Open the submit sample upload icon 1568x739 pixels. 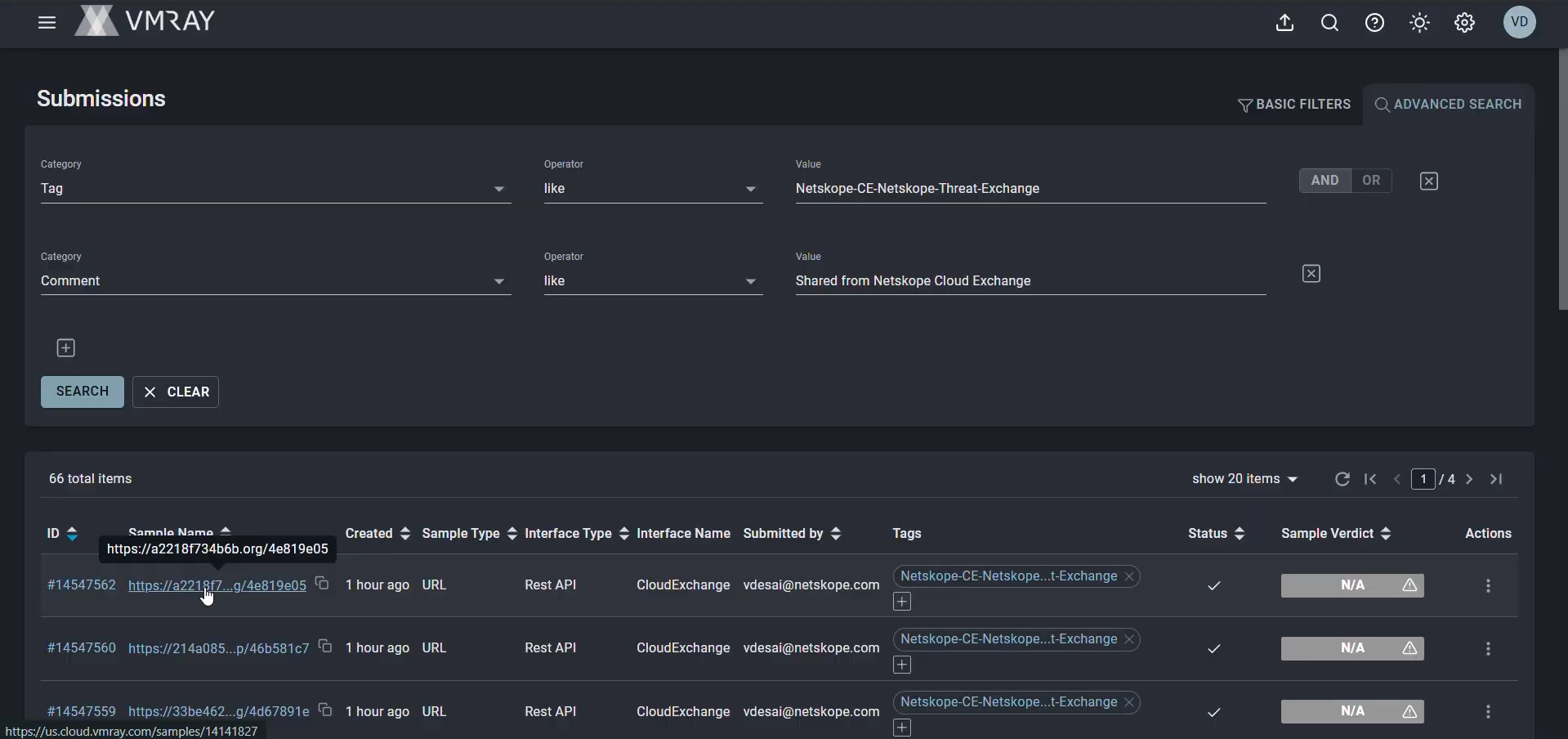pyautogui.click(x=1284, y=23)
